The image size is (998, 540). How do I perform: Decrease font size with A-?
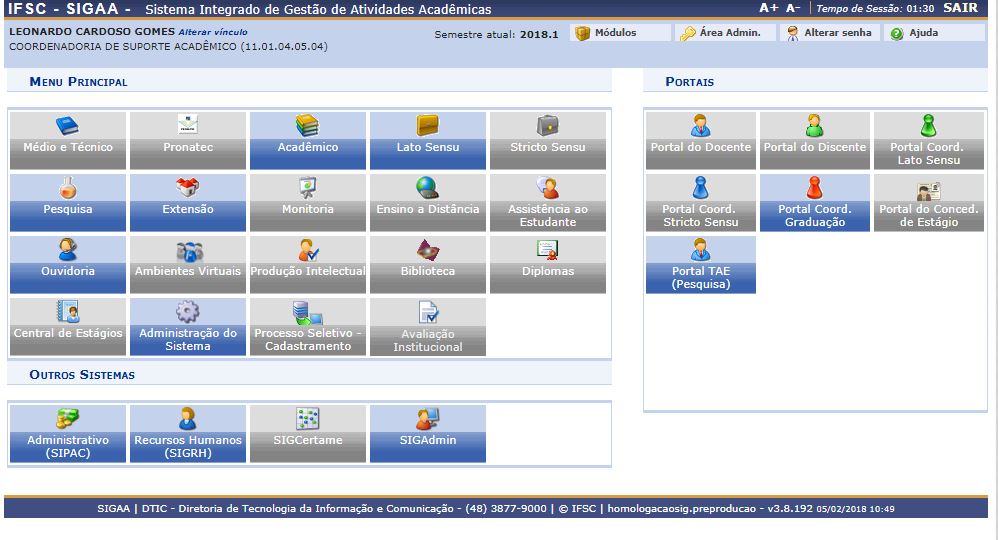(793, 8)
